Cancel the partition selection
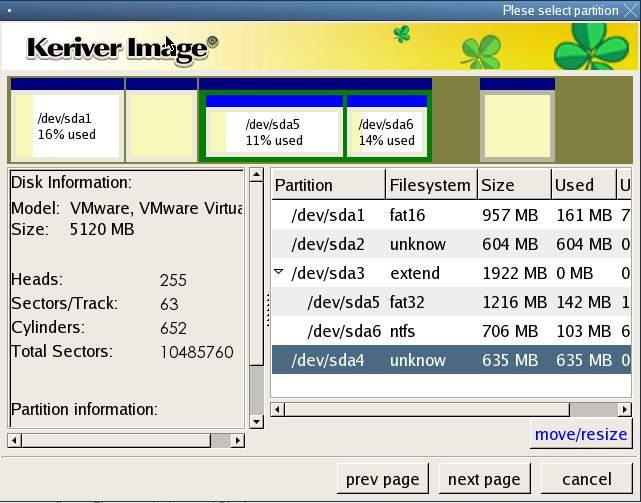 [586, 478]
